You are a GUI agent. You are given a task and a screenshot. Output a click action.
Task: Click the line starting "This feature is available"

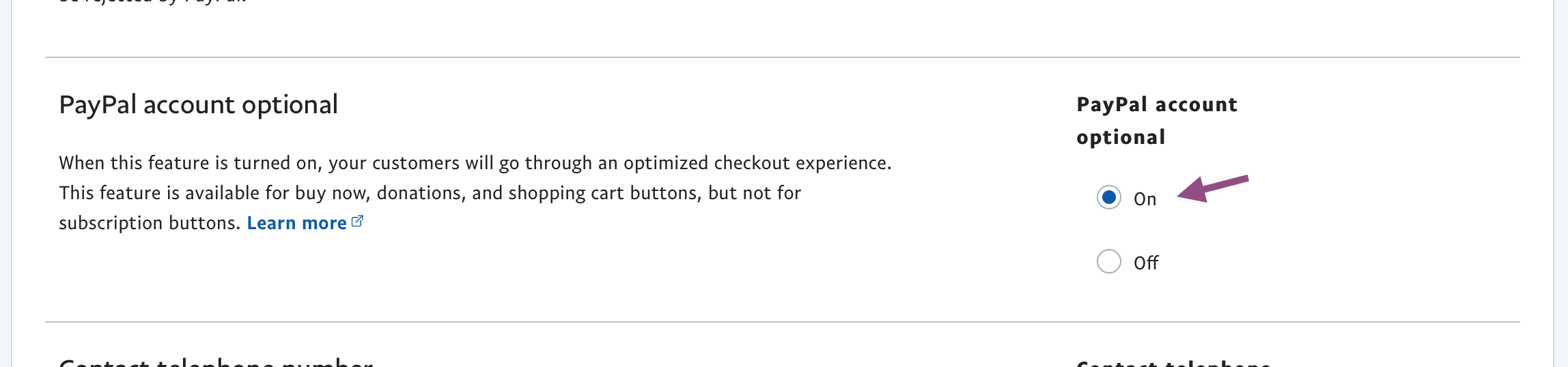coord(430,193)
